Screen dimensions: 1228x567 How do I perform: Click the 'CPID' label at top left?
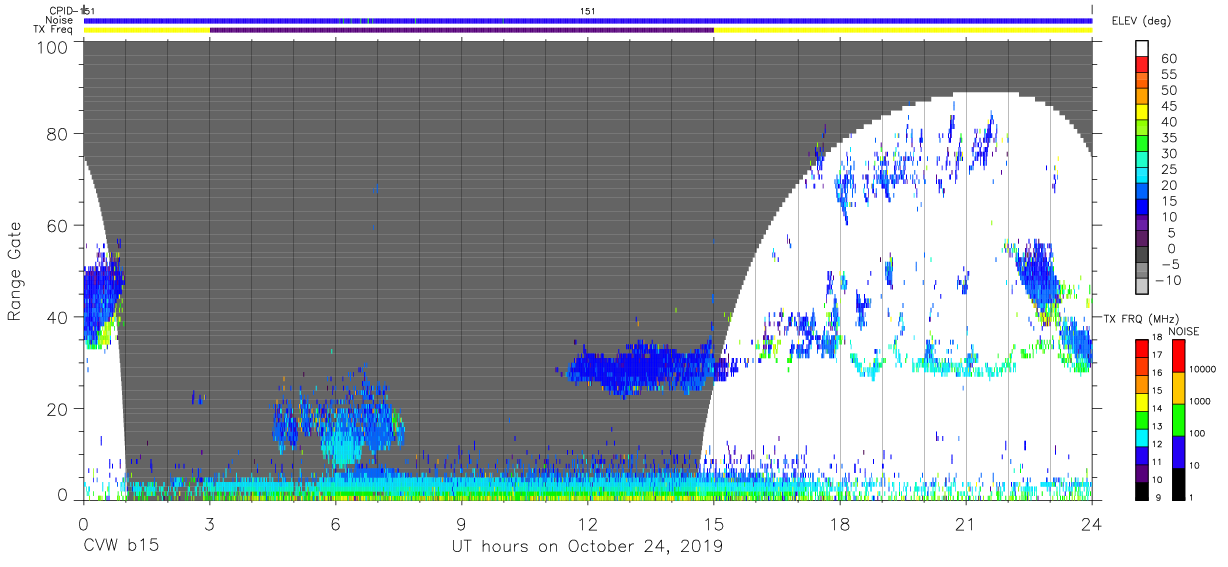tap(61, 10)
